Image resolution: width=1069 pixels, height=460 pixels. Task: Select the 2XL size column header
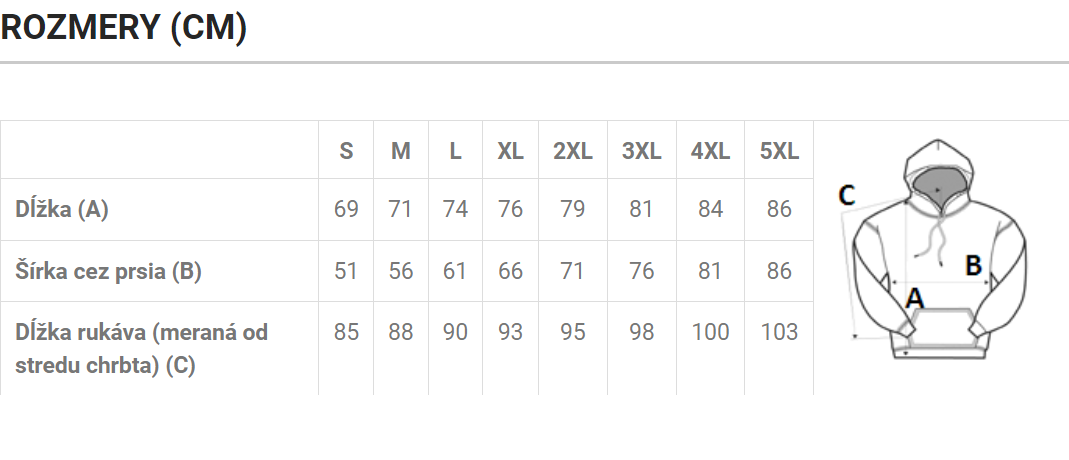tap(573, 151)
